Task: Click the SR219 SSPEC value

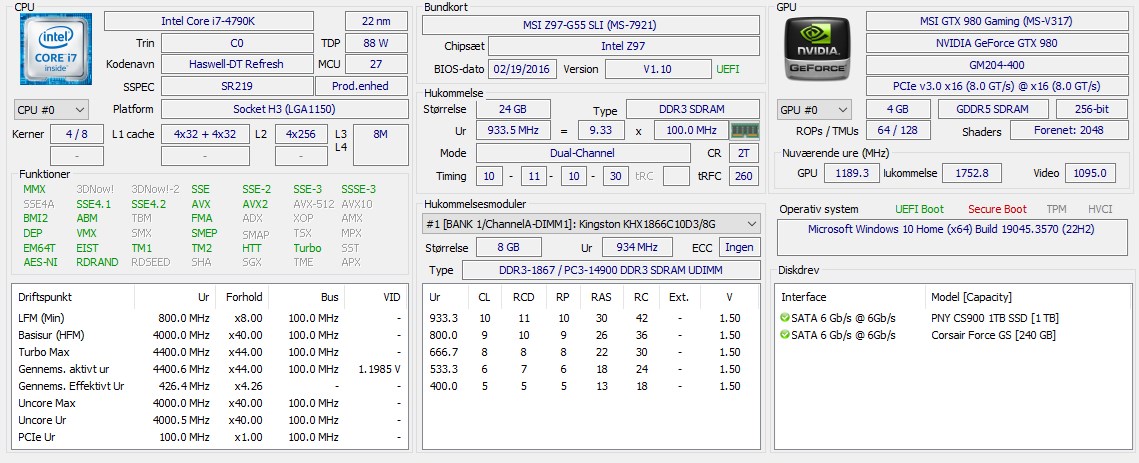Action: (x=237, y=86)
